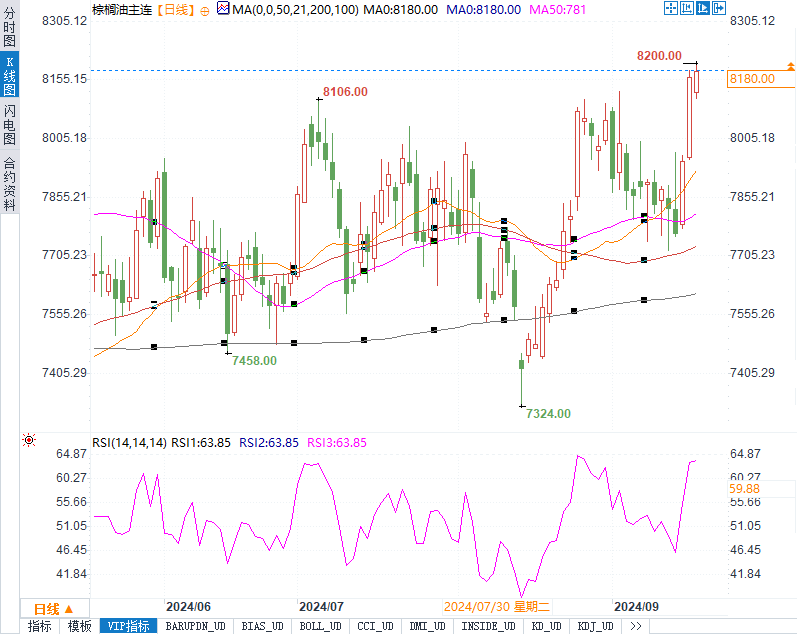Click the red sun icon beside RSI panel
This screenshot has height=634, width=797.
(29, 440)
